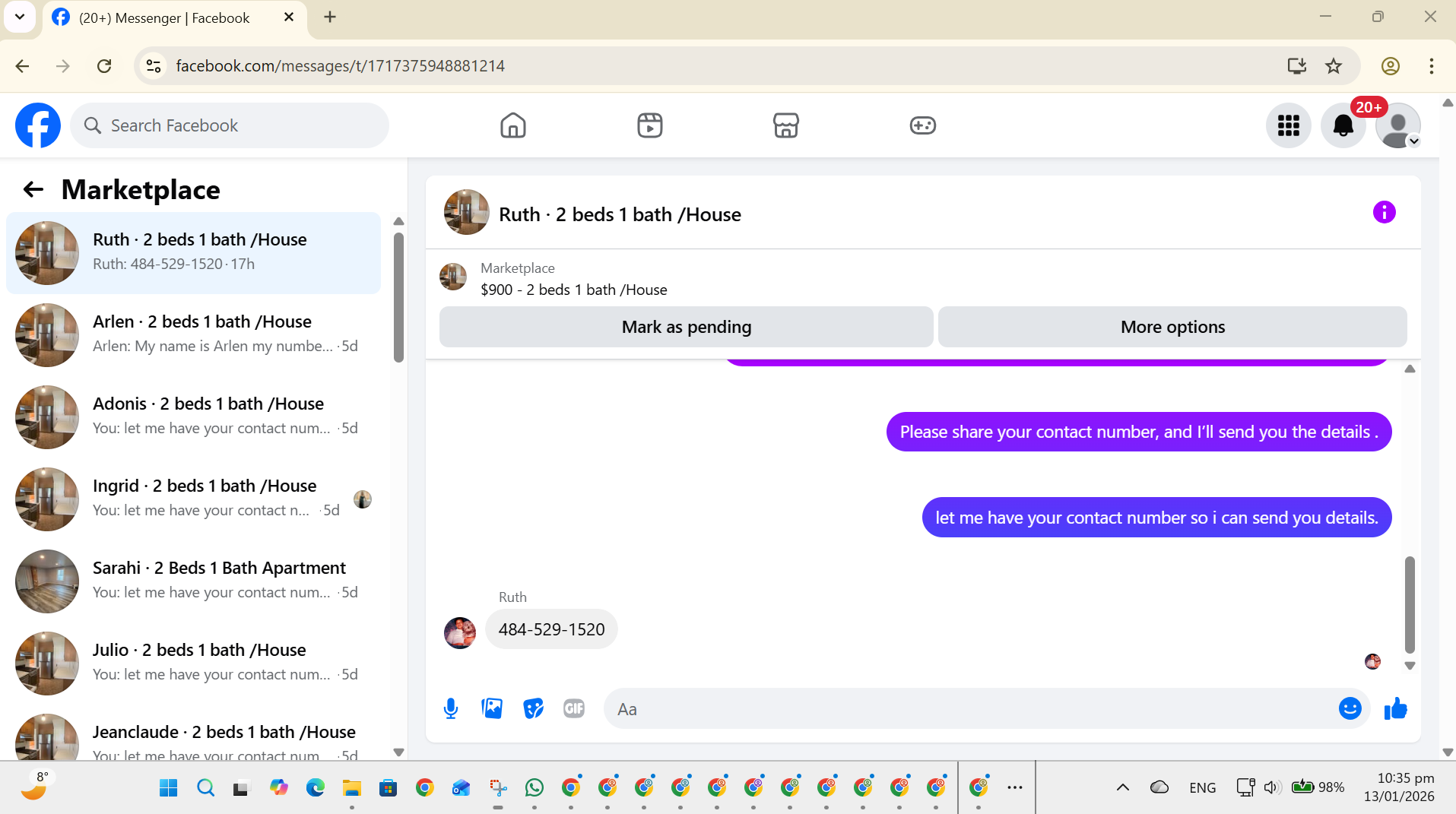This screenshot has height=814, width=1456.
Task: Click the browser Back arrow
Action: coord(23,66)
